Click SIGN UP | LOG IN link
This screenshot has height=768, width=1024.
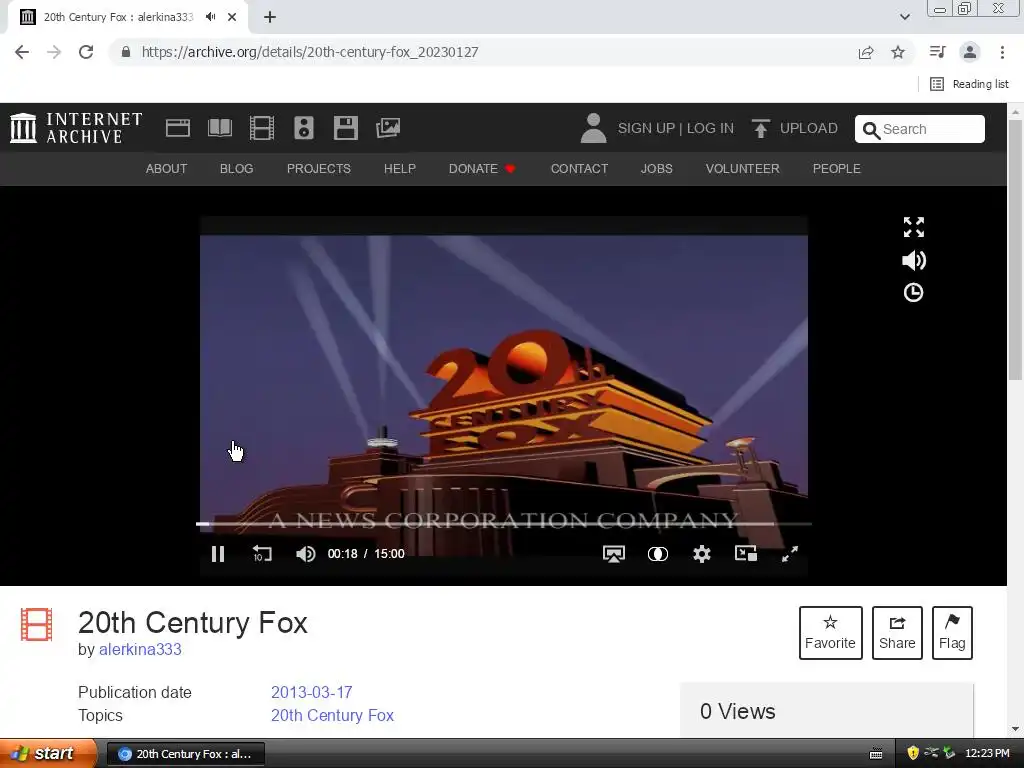pyautogui.click(x=676, y=128)
